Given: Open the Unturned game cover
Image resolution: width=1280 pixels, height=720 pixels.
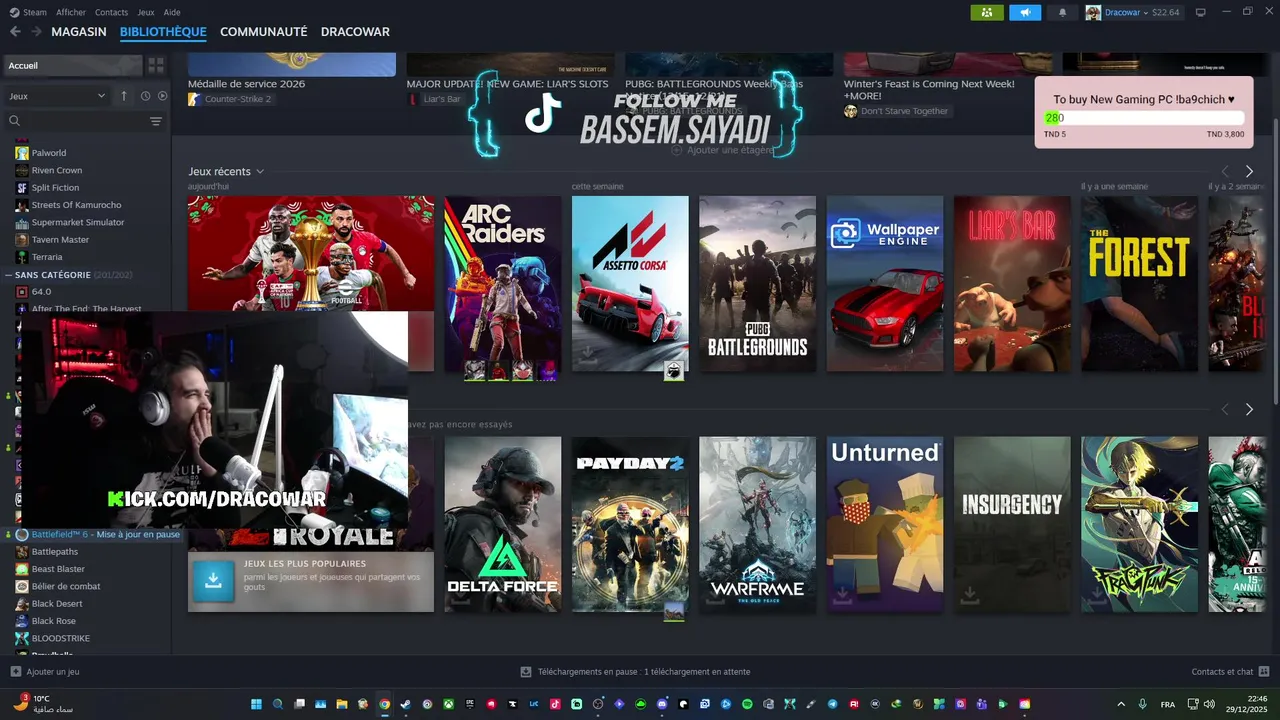Looking at the screenshot, I should click(x=885, y=524).
